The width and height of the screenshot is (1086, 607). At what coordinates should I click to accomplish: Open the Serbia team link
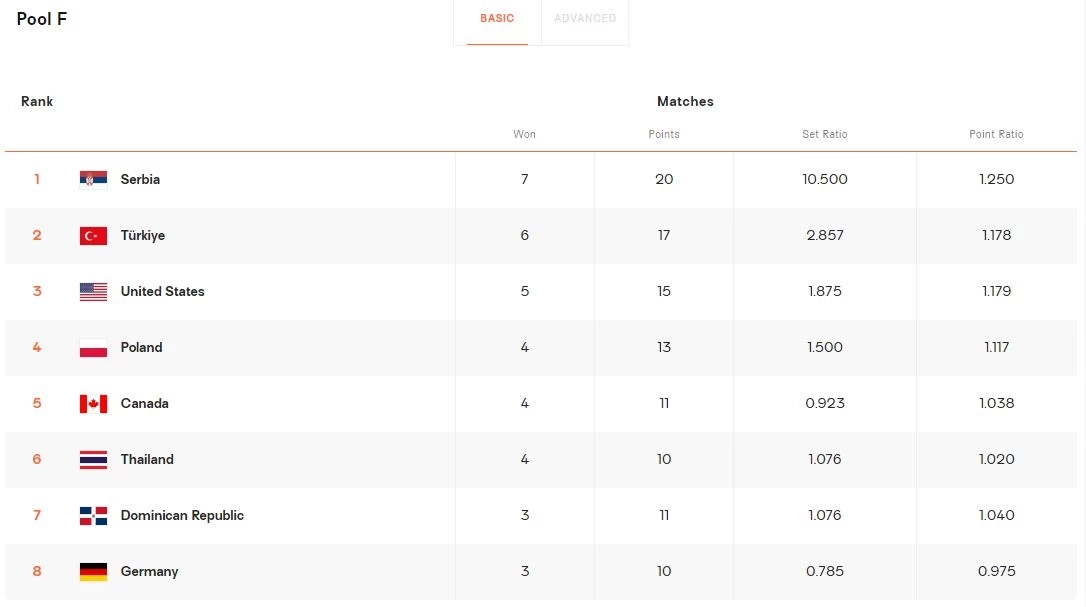(x=140, y=180)
